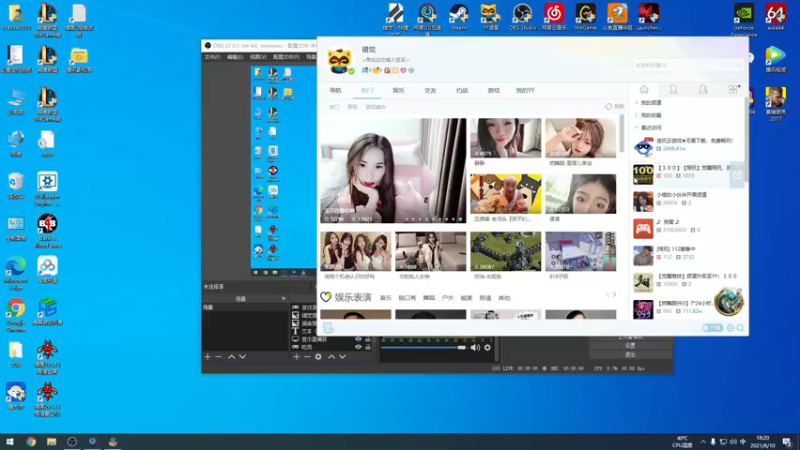Remove source with OBS sources minus button
Image resolution: width=800 pixels, height=450 pixels.
click(307, 357)
